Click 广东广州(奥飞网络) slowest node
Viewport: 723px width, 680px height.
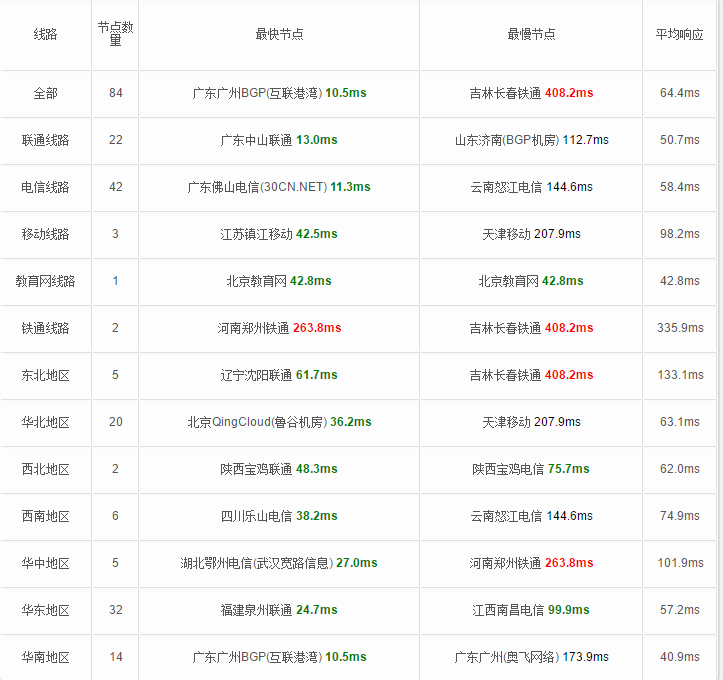507,657
